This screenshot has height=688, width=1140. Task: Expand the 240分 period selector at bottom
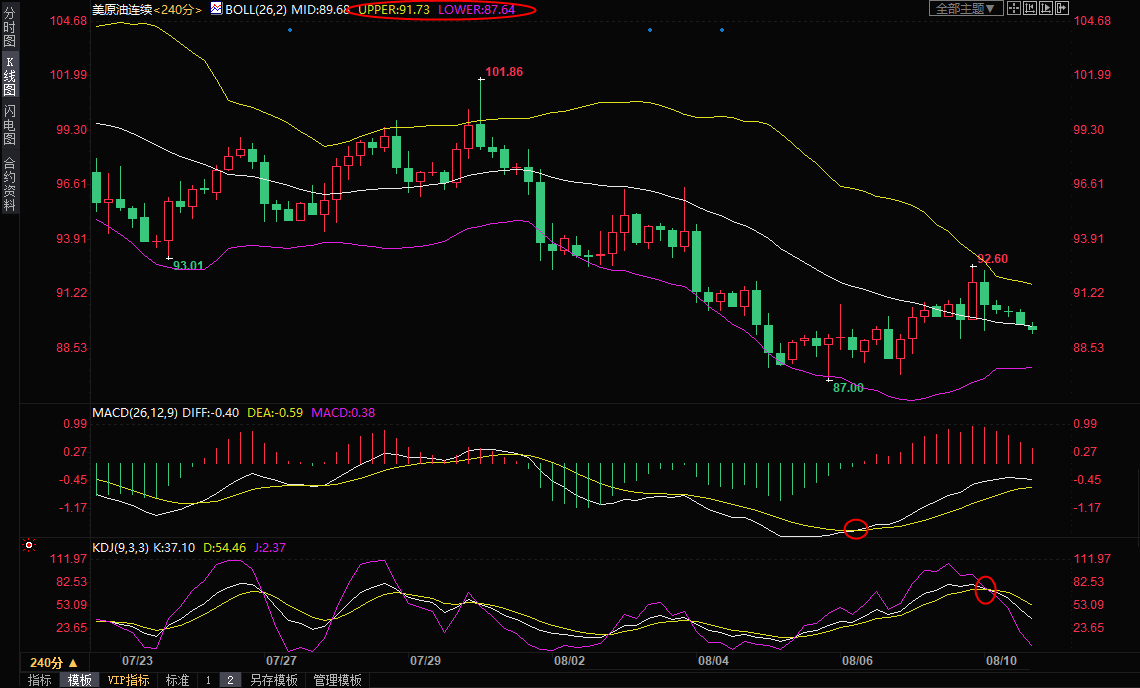[53, 662]
